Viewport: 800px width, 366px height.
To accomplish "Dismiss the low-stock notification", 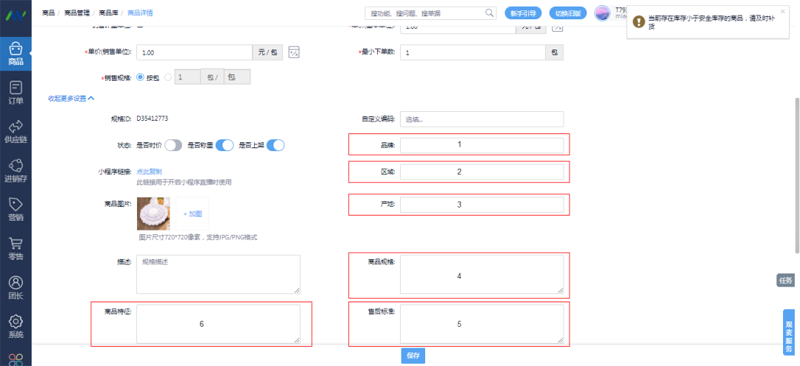I will click(783, 11).
